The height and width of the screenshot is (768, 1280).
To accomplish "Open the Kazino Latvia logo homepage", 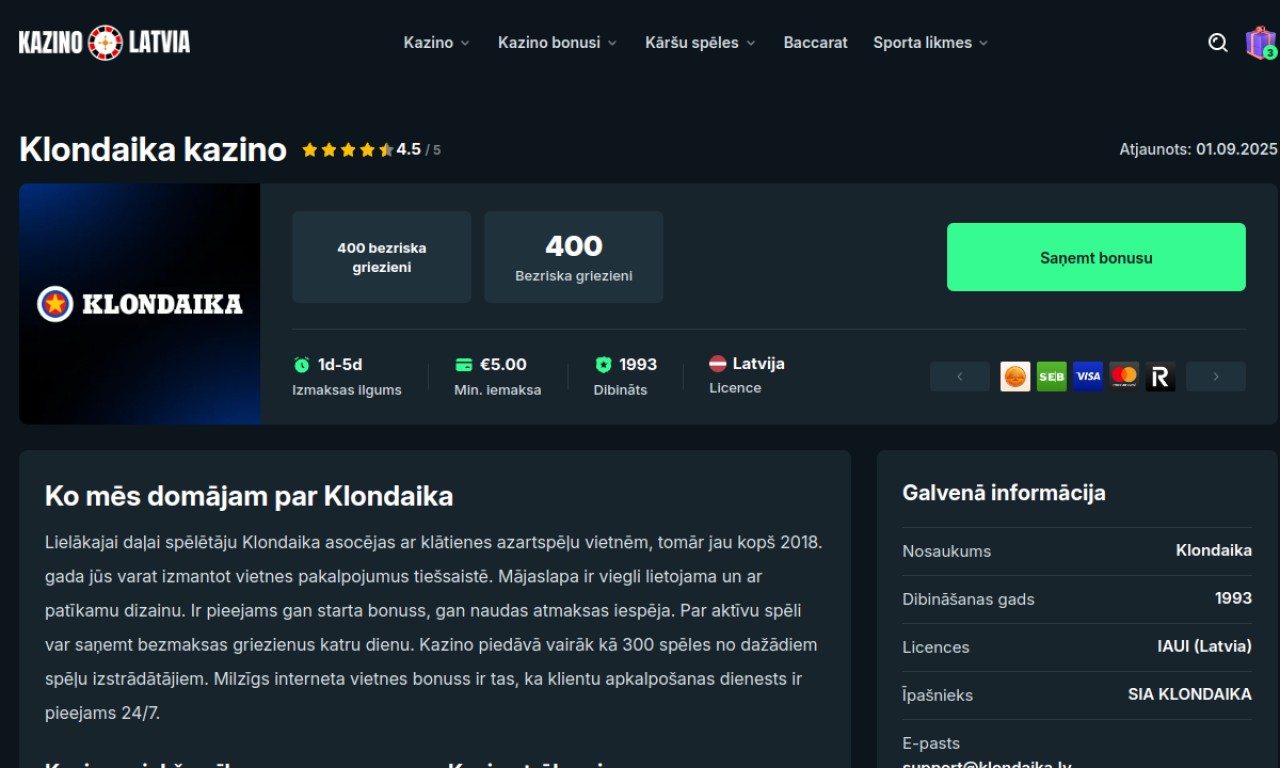I will [104, 42].
